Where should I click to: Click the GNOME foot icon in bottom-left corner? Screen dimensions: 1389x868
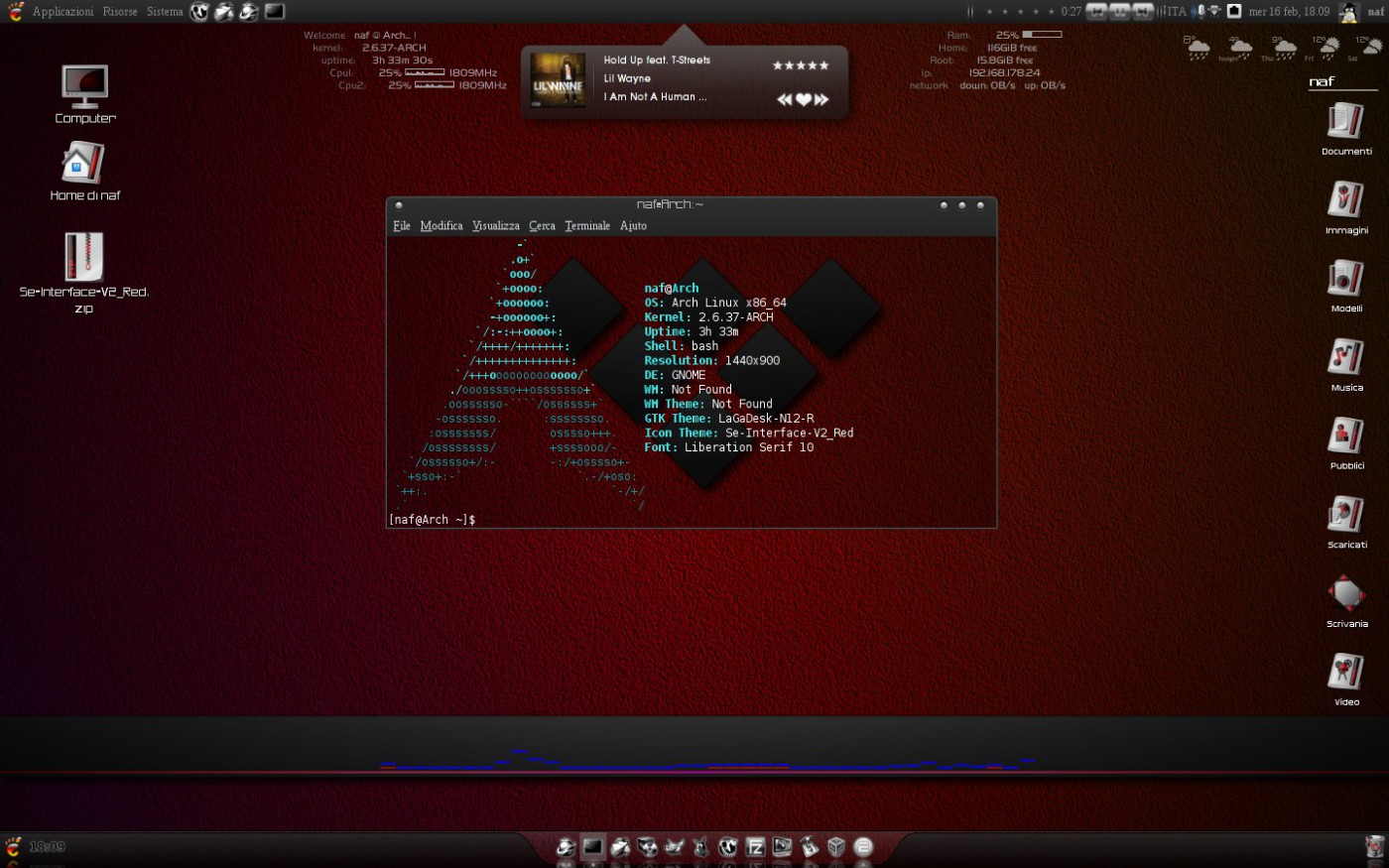click(x=13, y=847)
